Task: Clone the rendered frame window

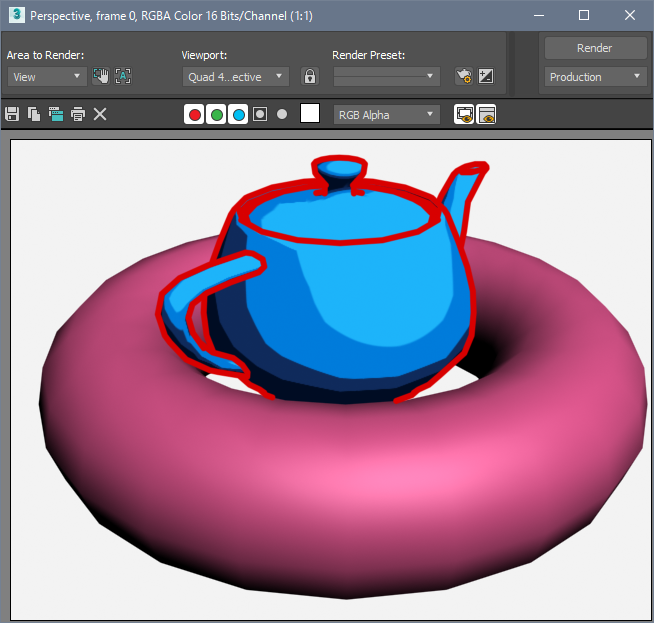Action: [x=56, y=115]
